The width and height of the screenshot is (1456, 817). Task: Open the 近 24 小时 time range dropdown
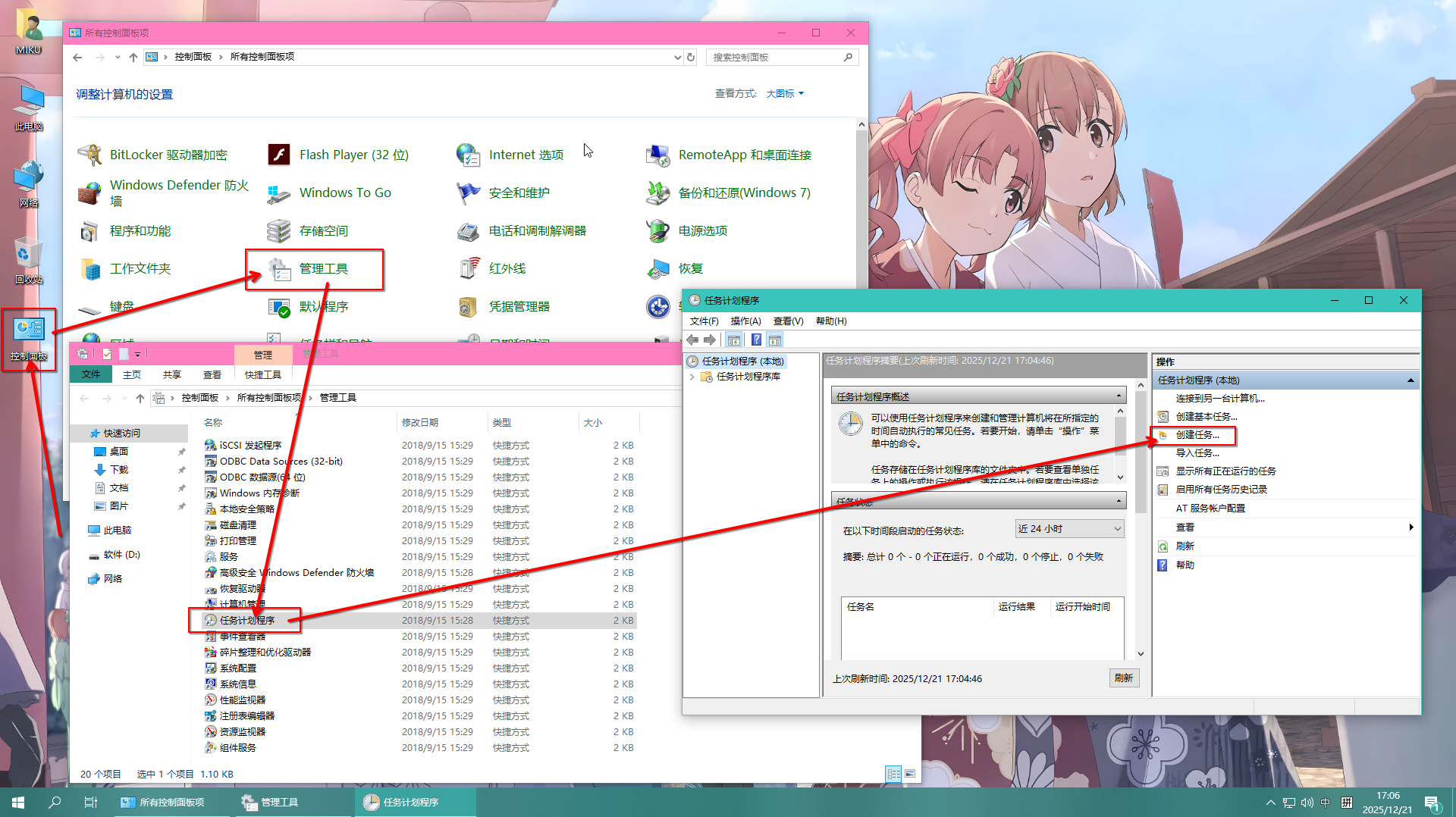click(x=1115, y=528)
